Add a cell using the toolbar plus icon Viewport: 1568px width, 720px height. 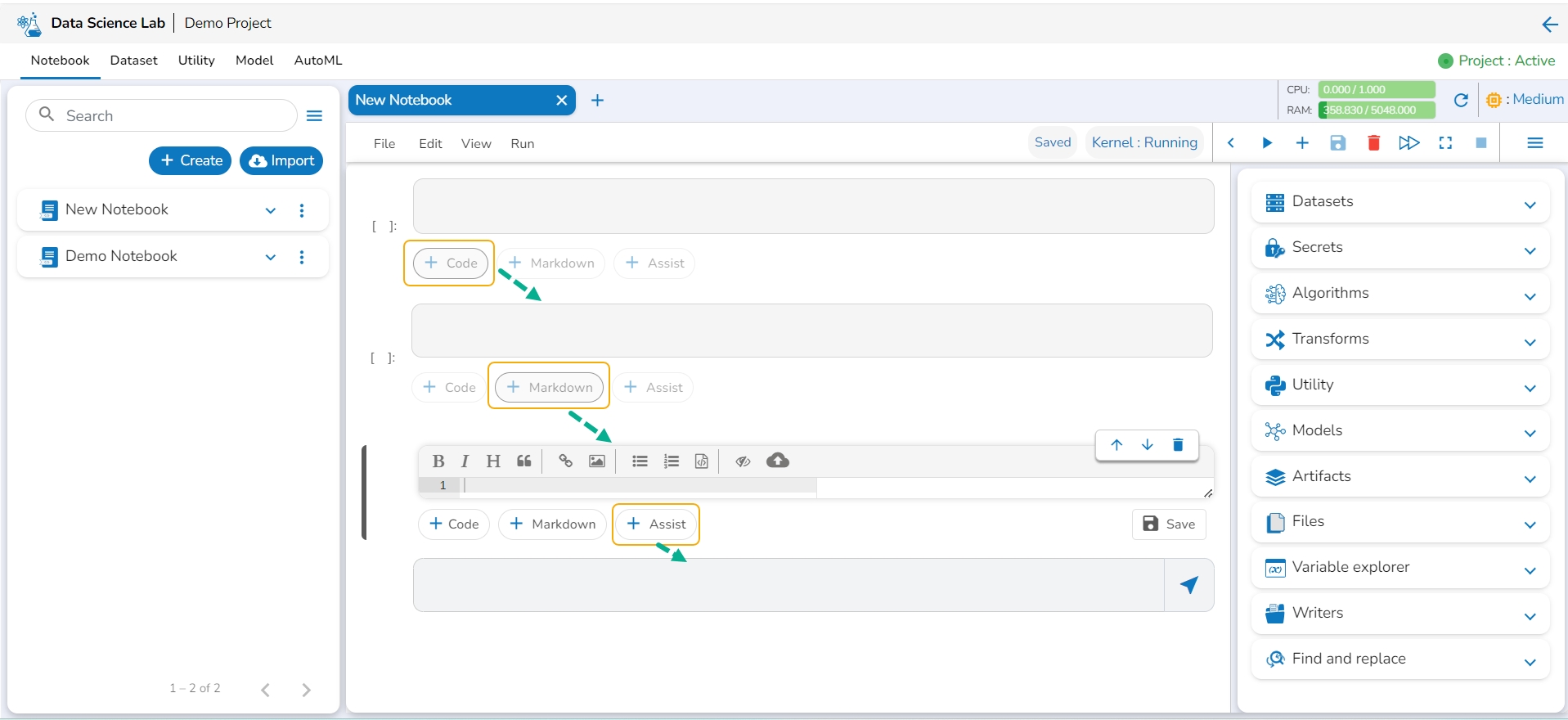click(x=1302, y=143)
